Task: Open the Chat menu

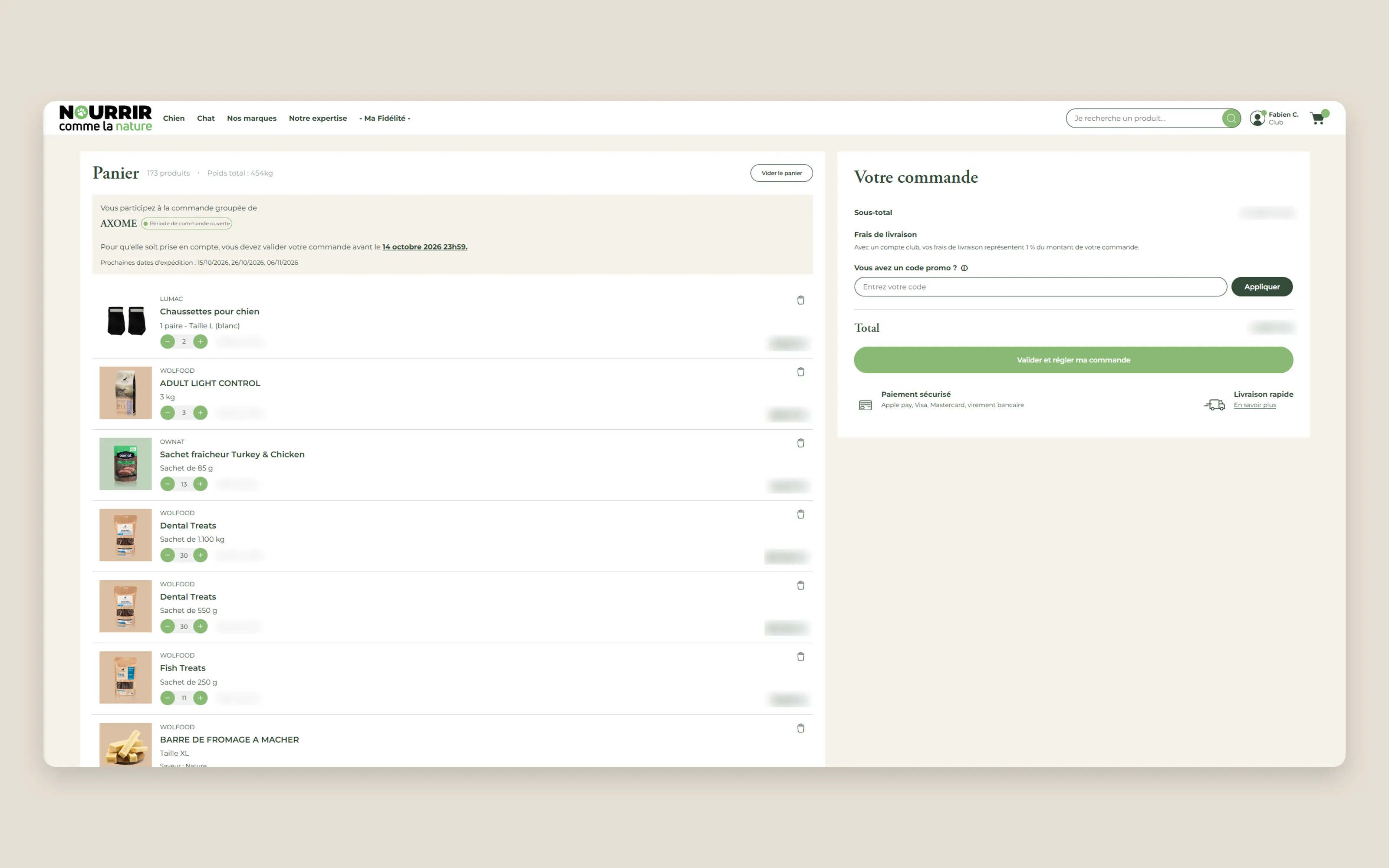Action: tap(205, 118)
